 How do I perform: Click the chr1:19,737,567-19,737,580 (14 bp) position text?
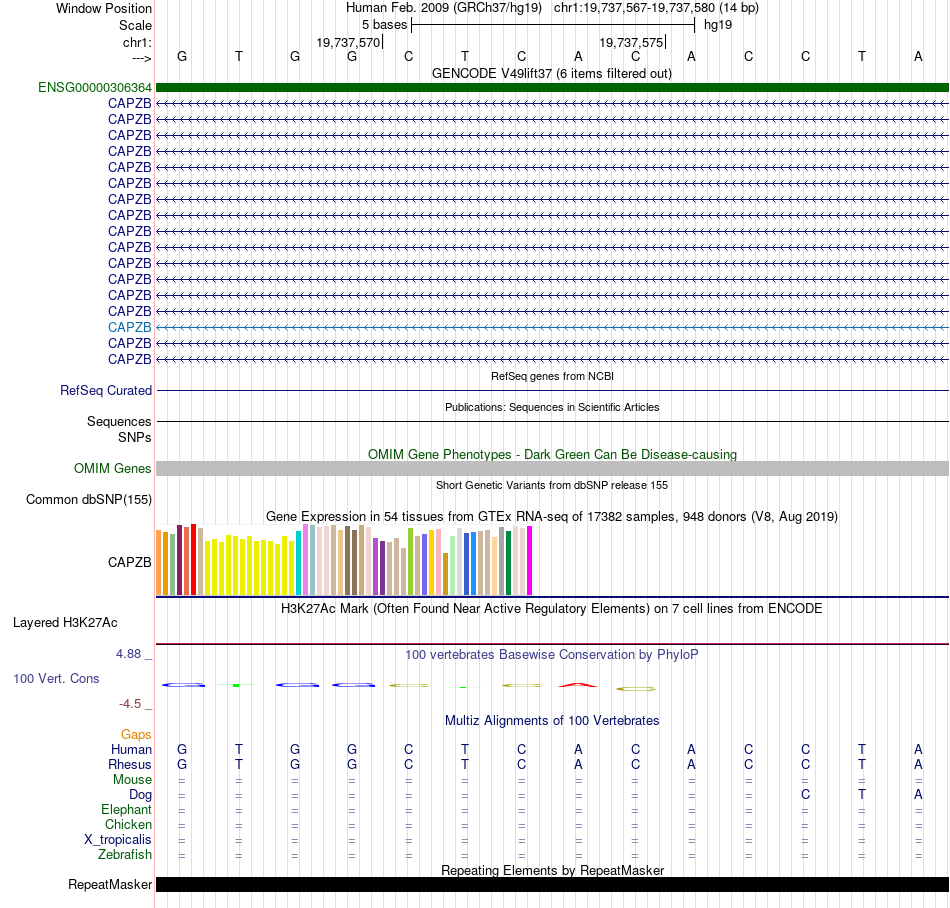tap(656, 8)
